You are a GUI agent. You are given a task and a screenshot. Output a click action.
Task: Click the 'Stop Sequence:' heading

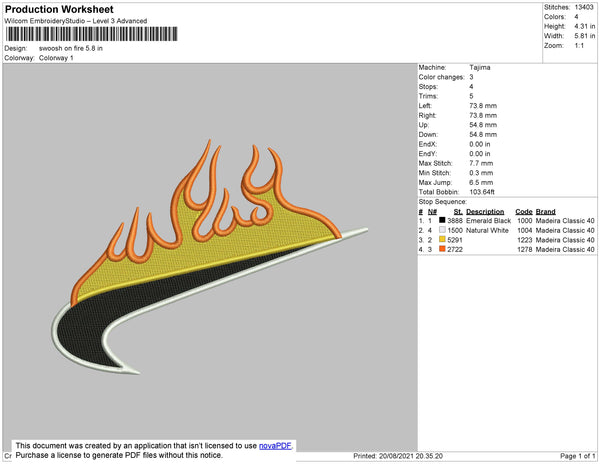[x=443, y=202]
